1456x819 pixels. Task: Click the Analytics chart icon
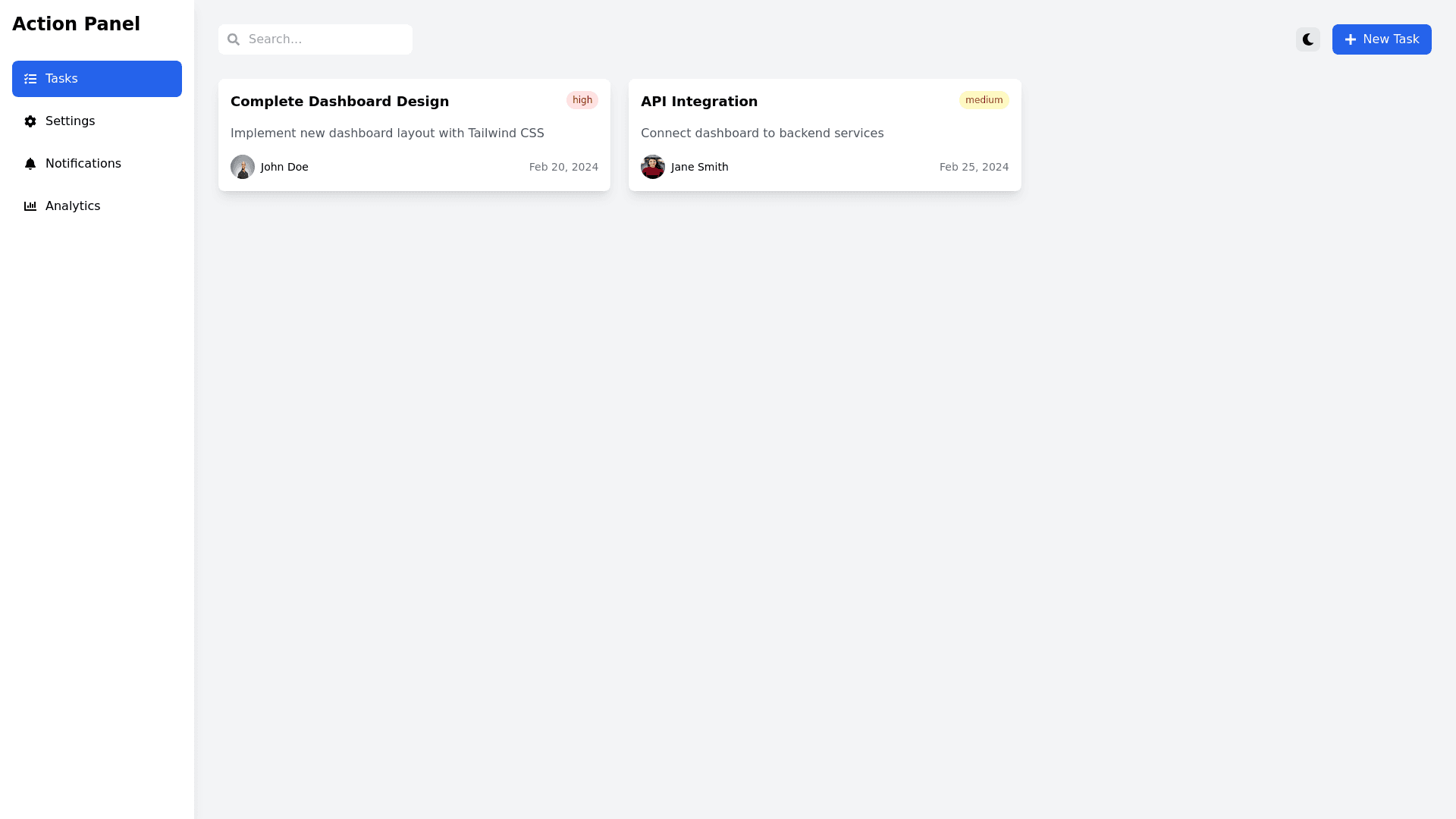tap(30, 206)
